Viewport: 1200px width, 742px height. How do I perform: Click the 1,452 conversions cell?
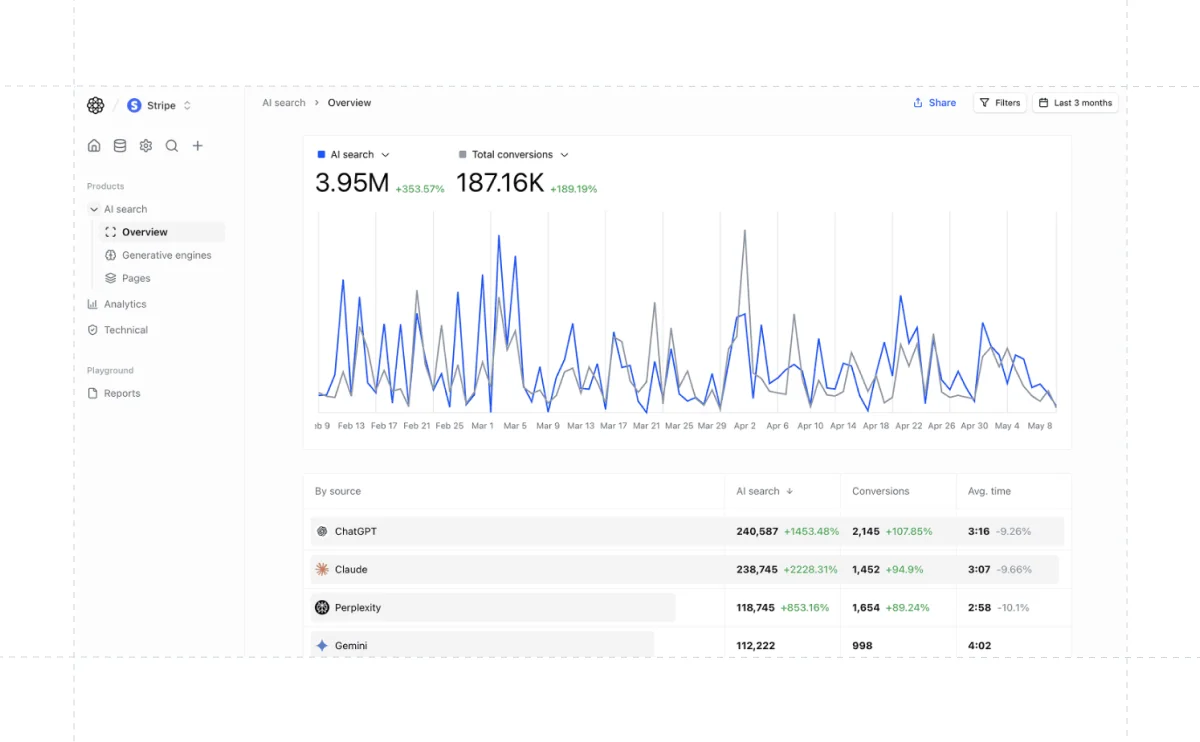pyautogui.click(x=866, y=570)
